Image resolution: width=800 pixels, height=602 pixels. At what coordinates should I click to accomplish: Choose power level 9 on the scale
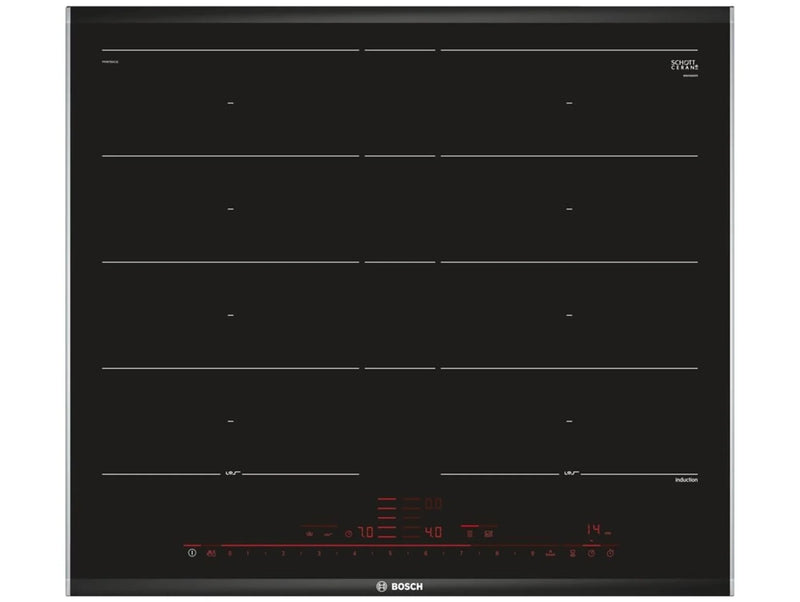click(x=532, y=553)
